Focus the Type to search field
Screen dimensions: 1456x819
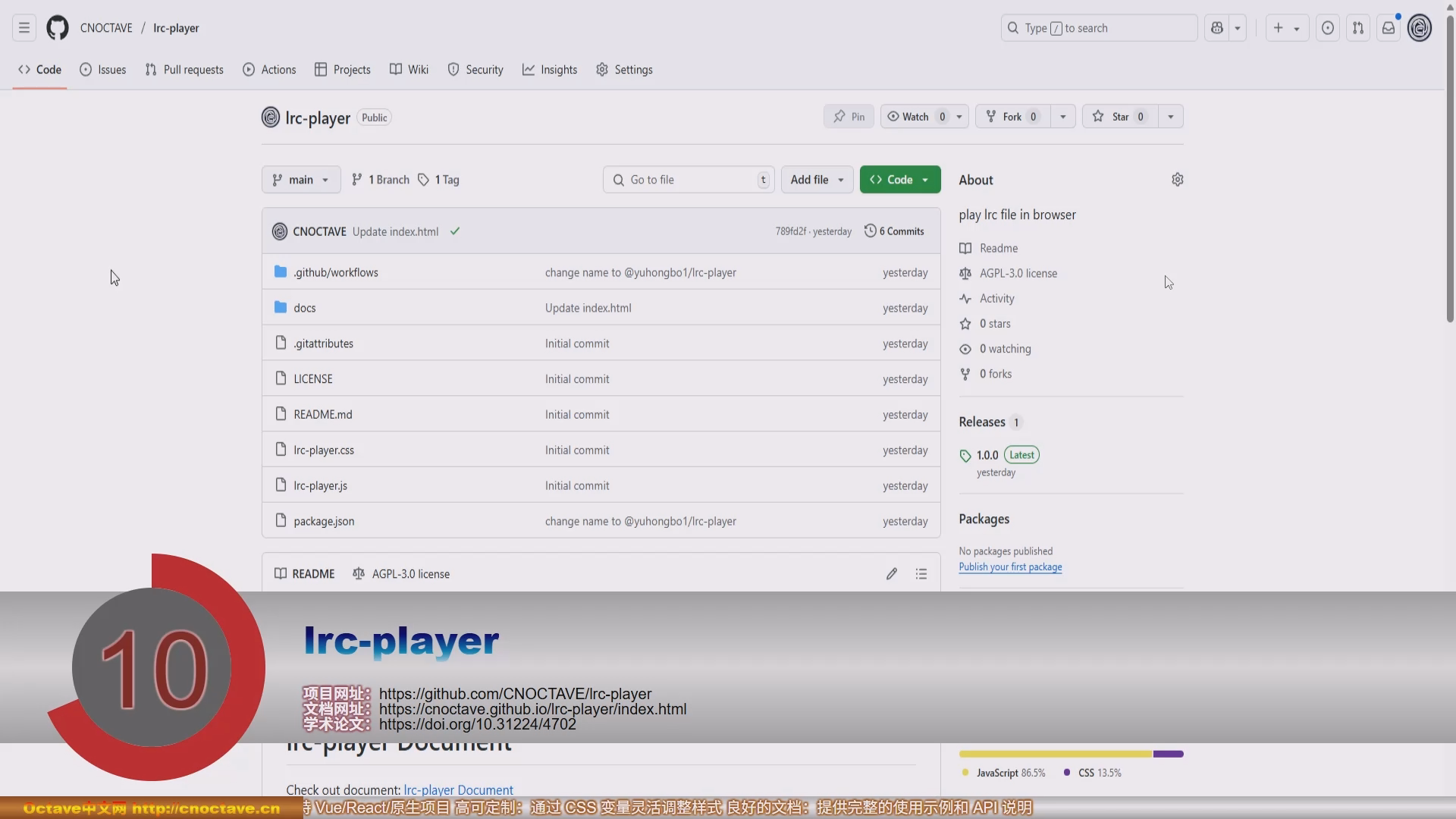(x=1099, y=28)
